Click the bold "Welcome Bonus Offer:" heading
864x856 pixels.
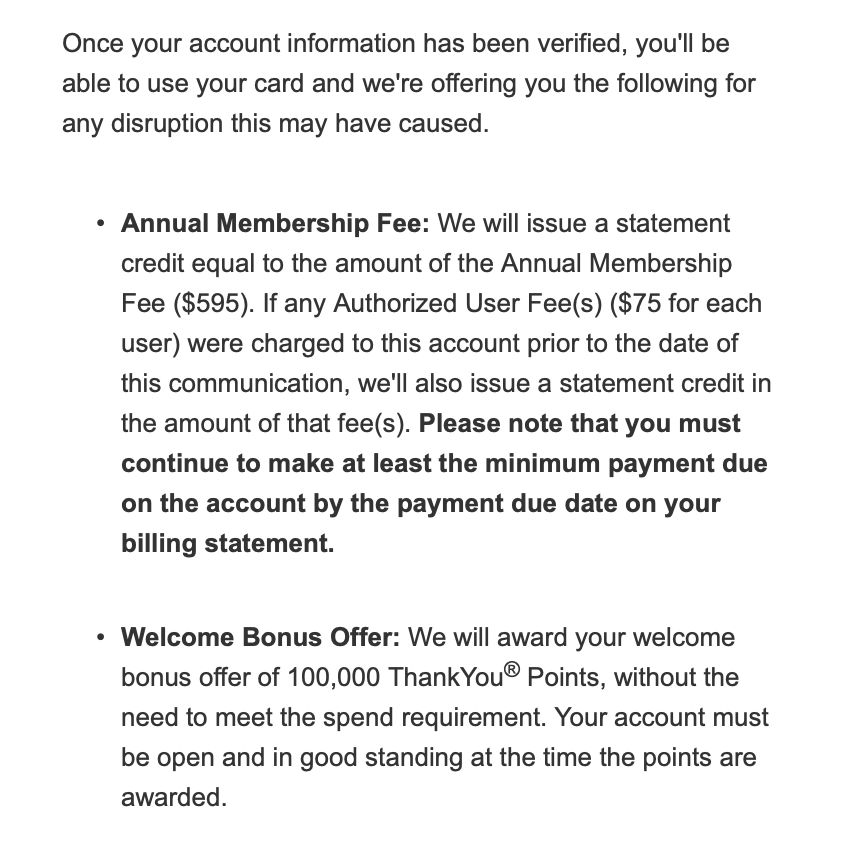[x=260, y=638]
